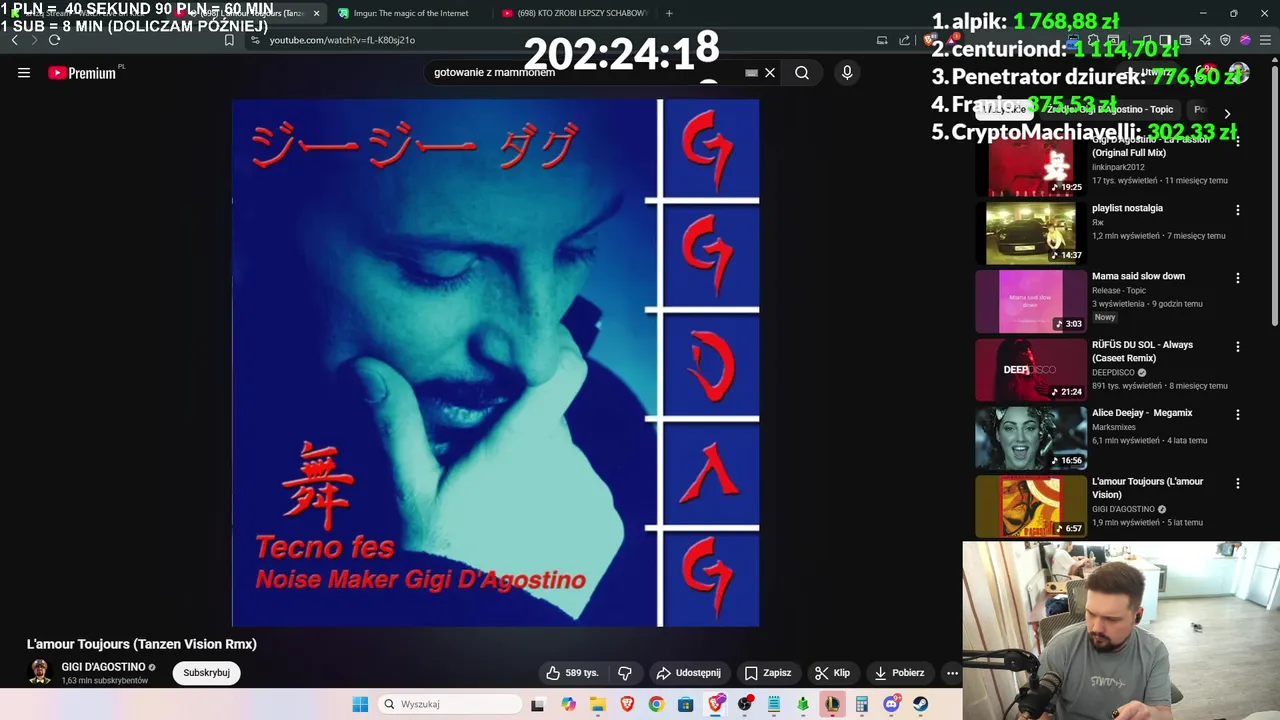
Task: Download the video with Pobierz
Action: coord(899,673)
